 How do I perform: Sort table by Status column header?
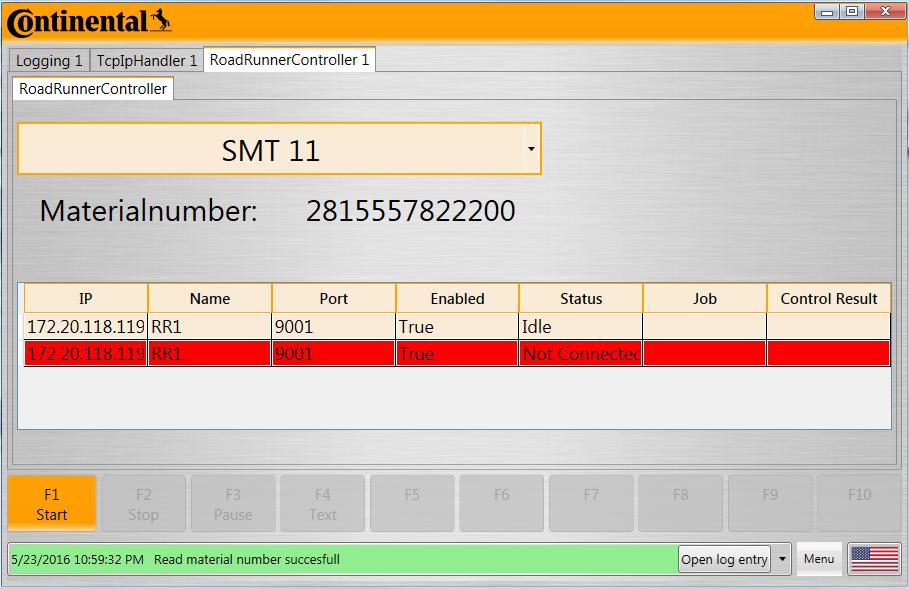coord(581,299)
